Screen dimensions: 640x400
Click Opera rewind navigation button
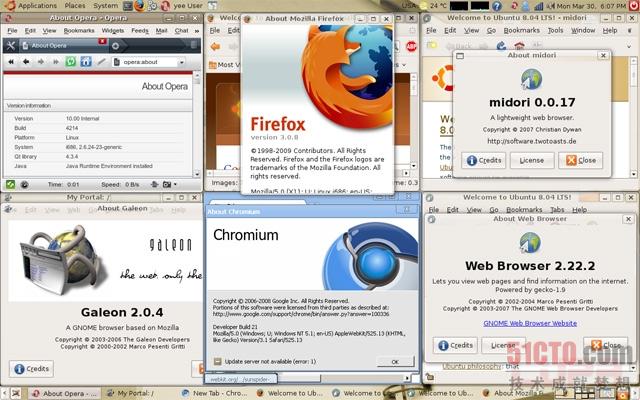coord(11,62)
